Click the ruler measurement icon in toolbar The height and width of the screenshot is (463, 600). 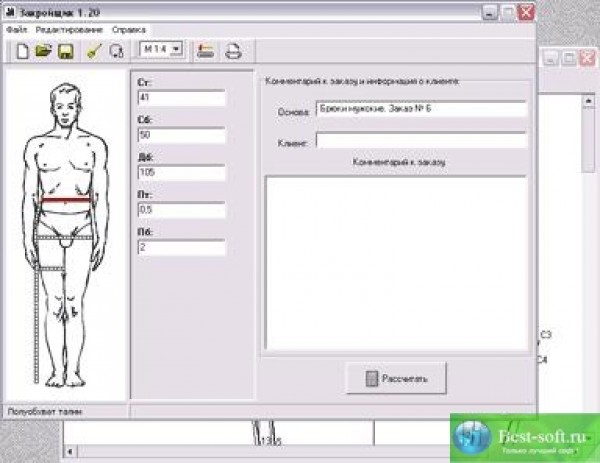pyautogui.click(x=205, y=51)
